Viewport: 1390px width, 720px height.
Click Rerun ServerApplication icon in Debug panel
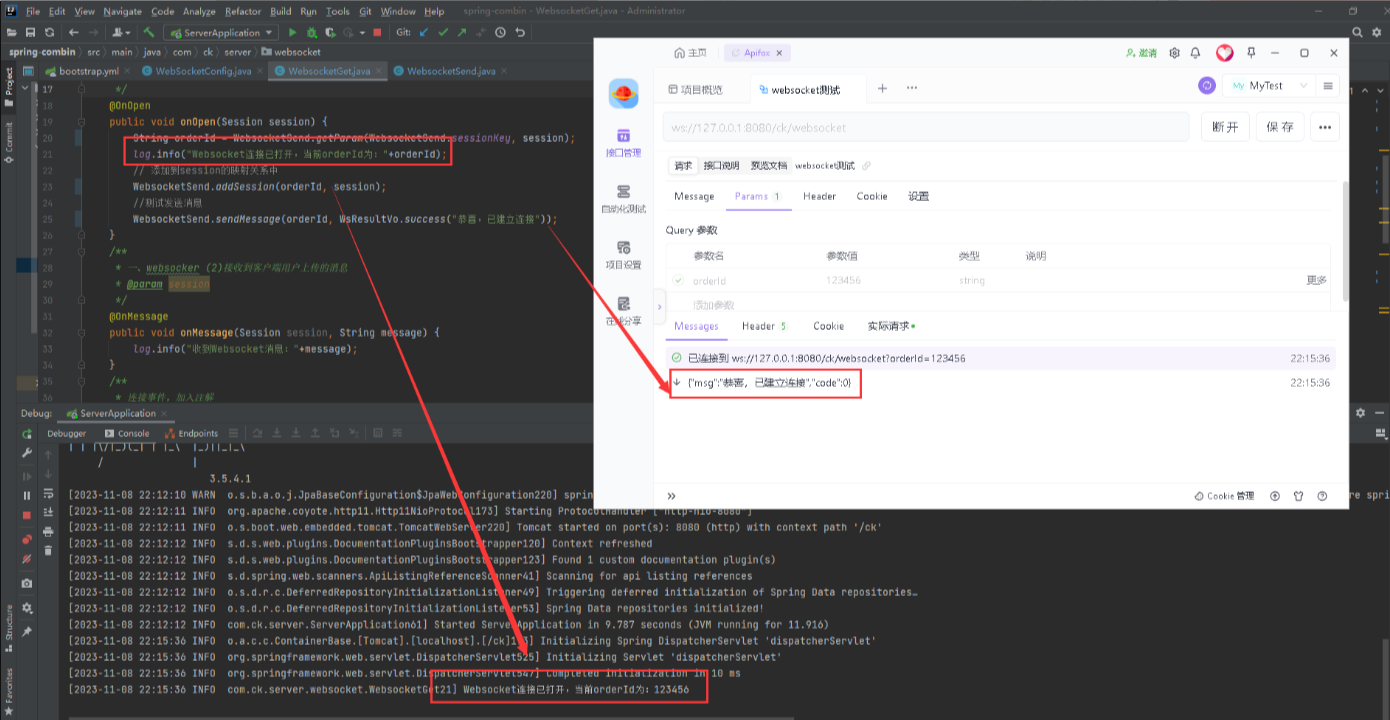point(27,433)
